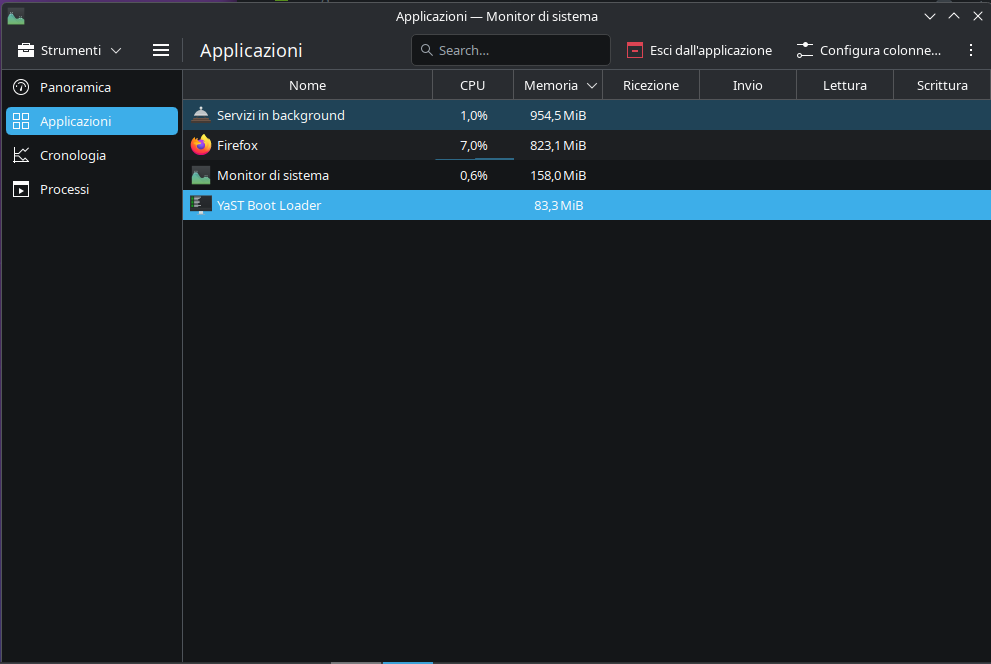Sort by the CPU column header

(x=472, y=86)
